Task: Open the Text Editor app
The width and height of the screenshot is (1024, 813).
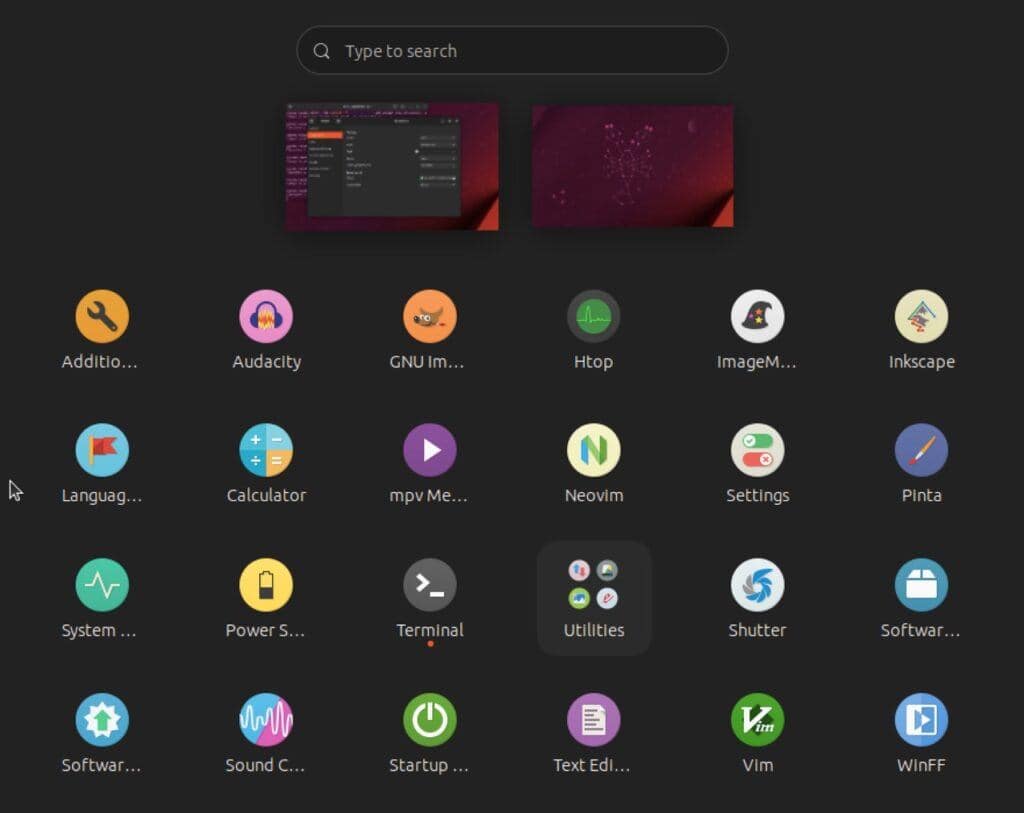Action: point(594,720)
